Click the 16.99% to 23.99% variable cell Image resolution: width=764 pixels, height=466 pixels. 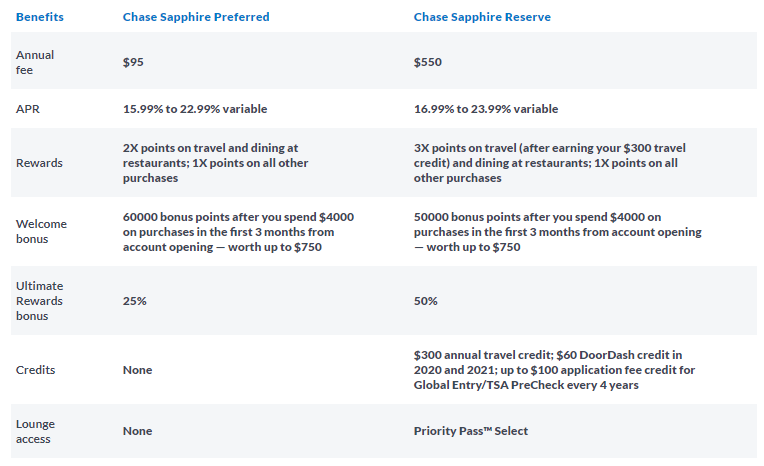click(x=486, y=109)
